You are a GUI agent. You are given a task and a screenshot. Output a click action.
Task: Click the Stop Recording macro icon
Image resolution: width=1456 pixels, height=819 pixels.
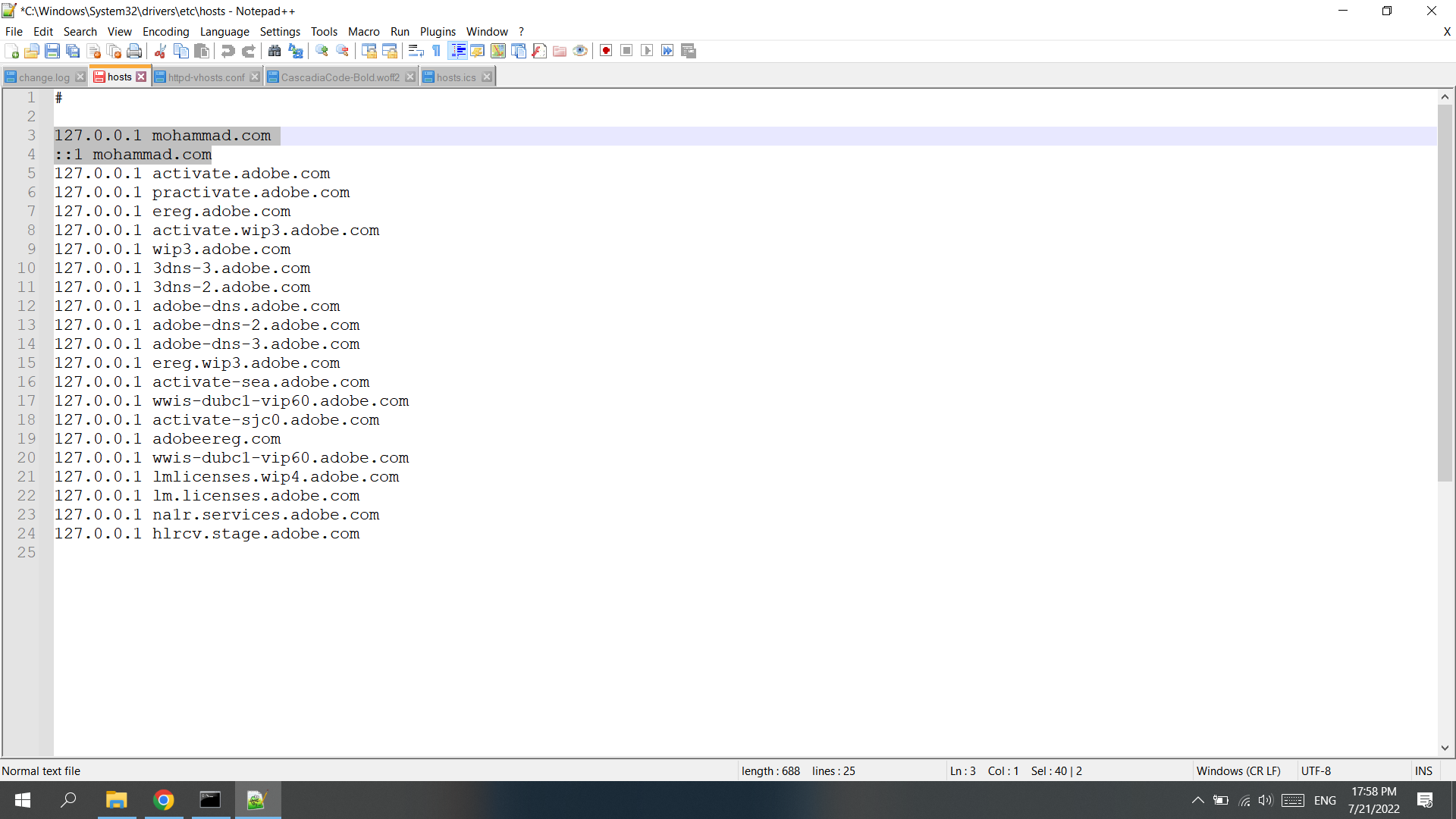[x=626, y=51]
